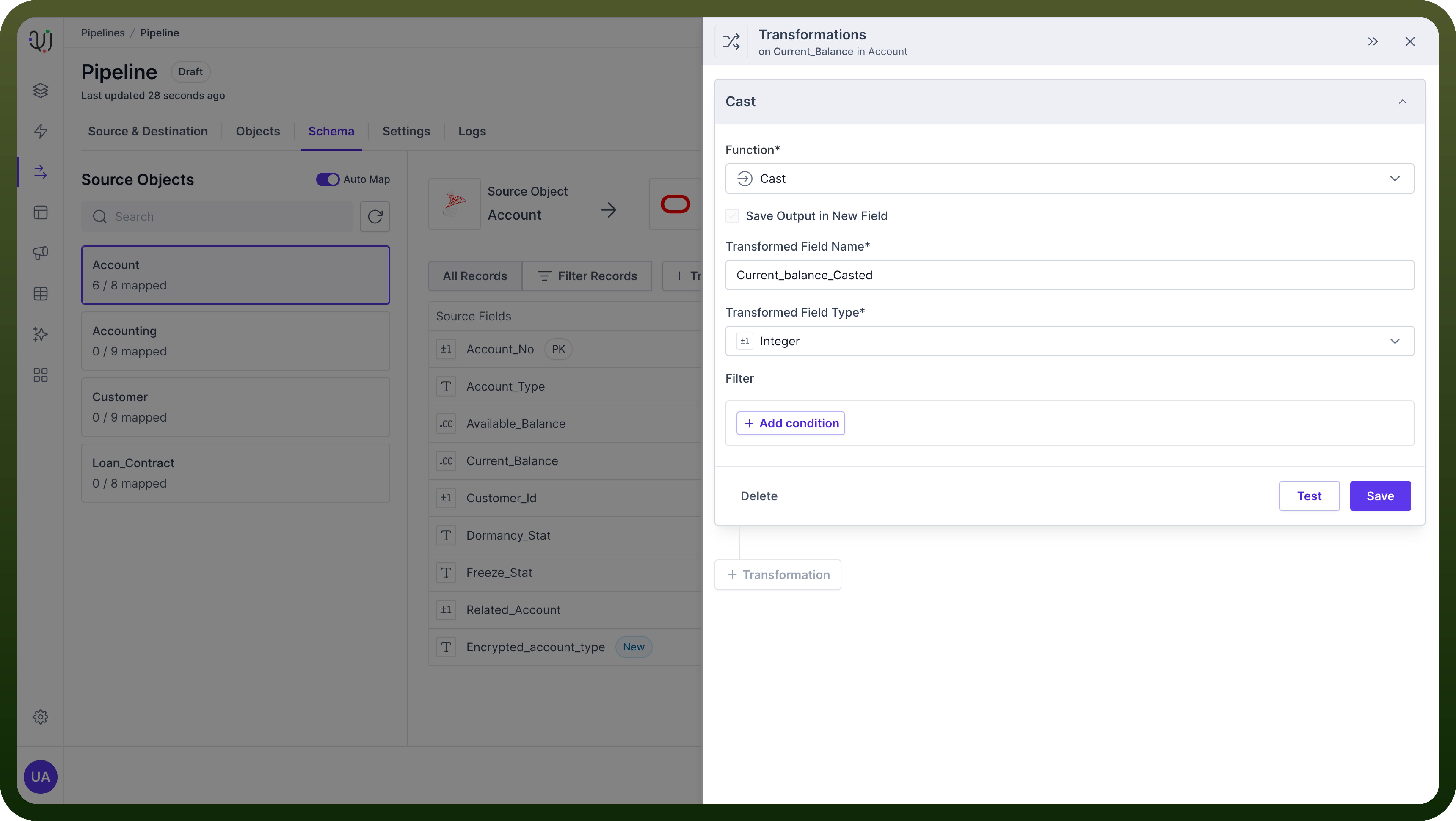Image resolution: width=1456 pixels, height=821 pixels.
Task: Go to the Settings tab
Action: [406, 131]
